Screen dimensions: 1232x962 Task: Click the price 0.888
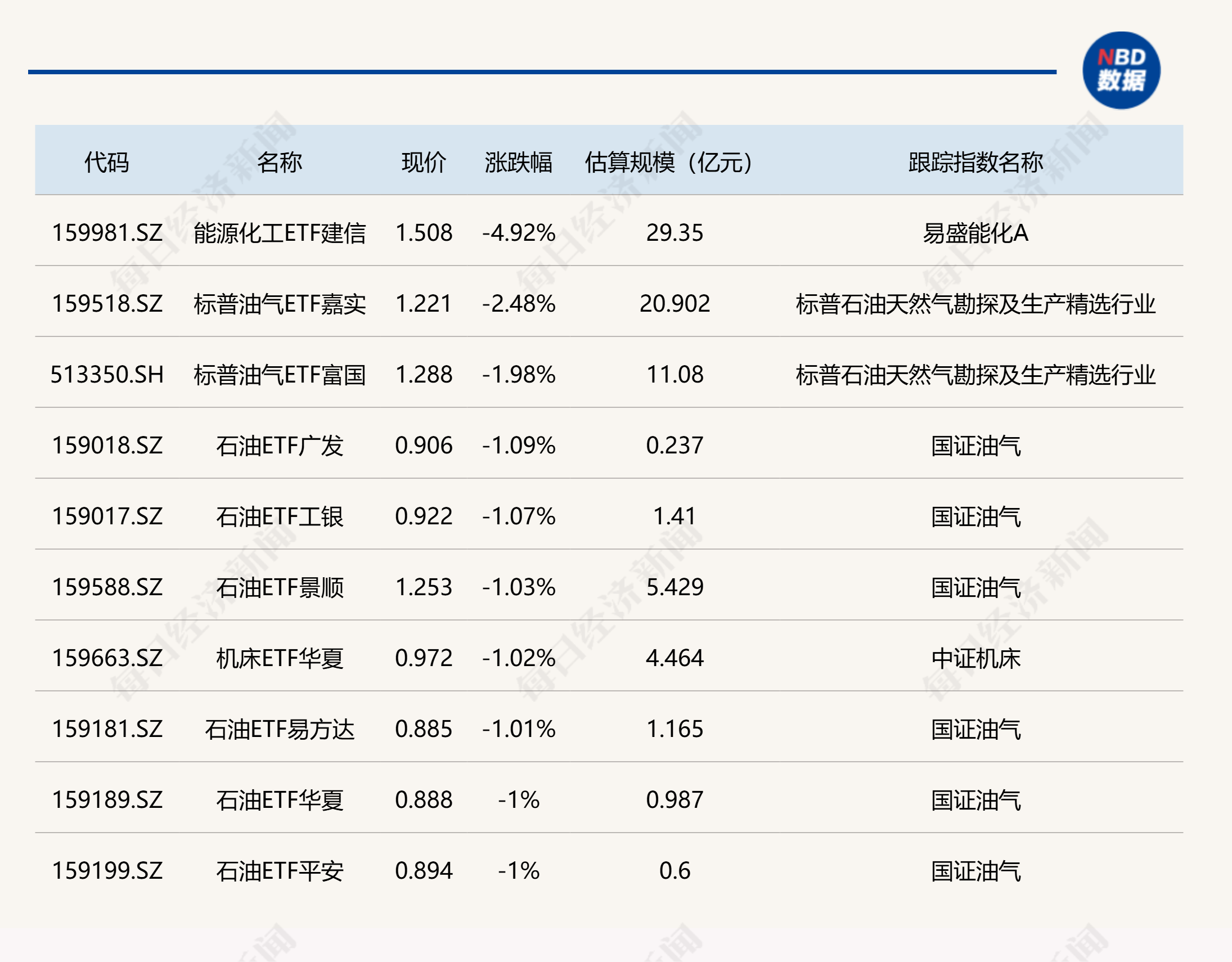pyautogui.click(x=424, y=800)
